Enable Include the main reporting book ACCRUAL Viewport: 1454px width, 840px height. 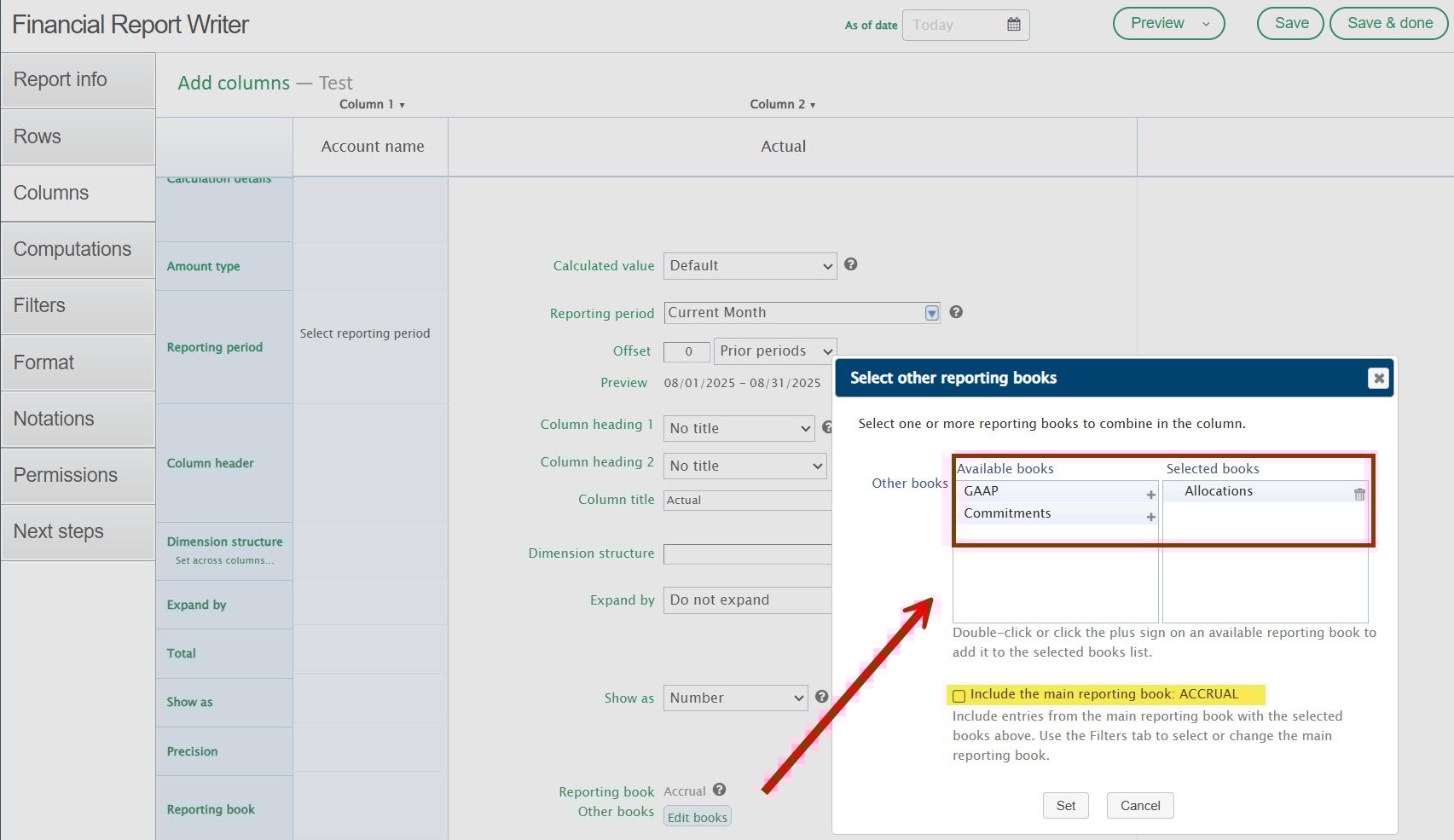tap(959, 695)
